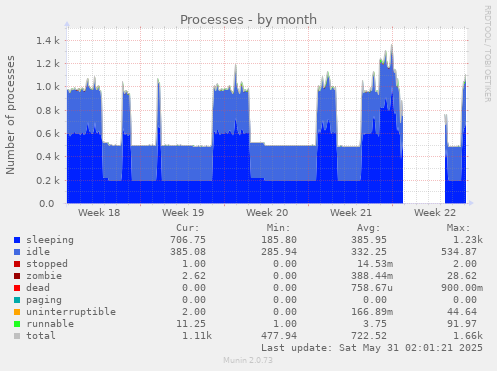Viewport: 497px width, 371px height.
Task: Click the 'idle' legend label
Action: click(x=38, y=252)
